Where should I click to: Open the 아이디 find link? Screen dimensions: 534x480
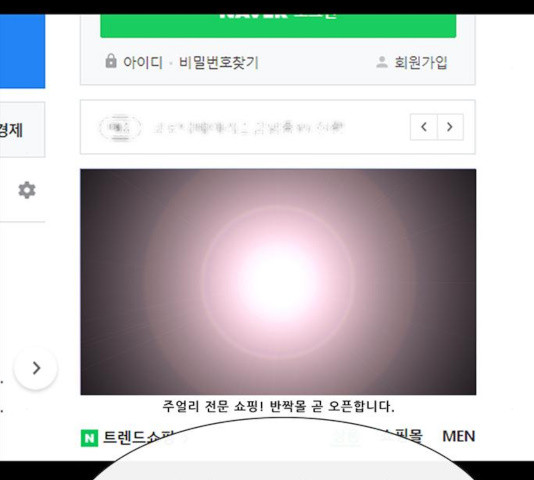[143, 62]
